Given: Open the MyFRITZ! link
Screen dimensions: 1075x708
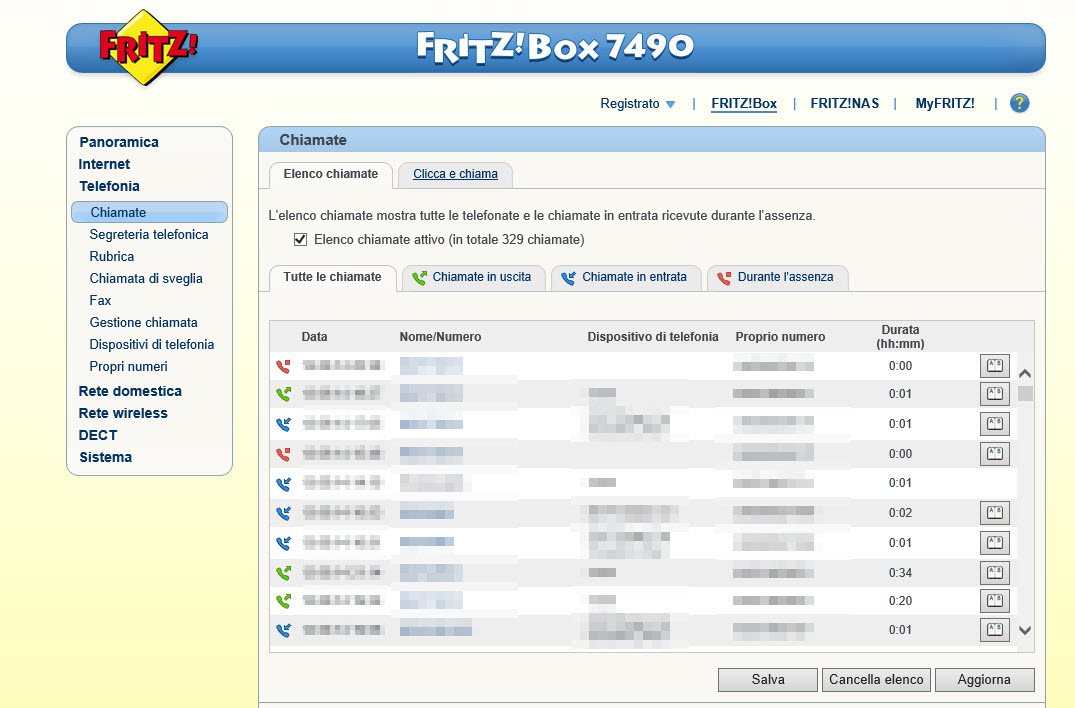Looking at the screenshot, I should coord(945,103).
